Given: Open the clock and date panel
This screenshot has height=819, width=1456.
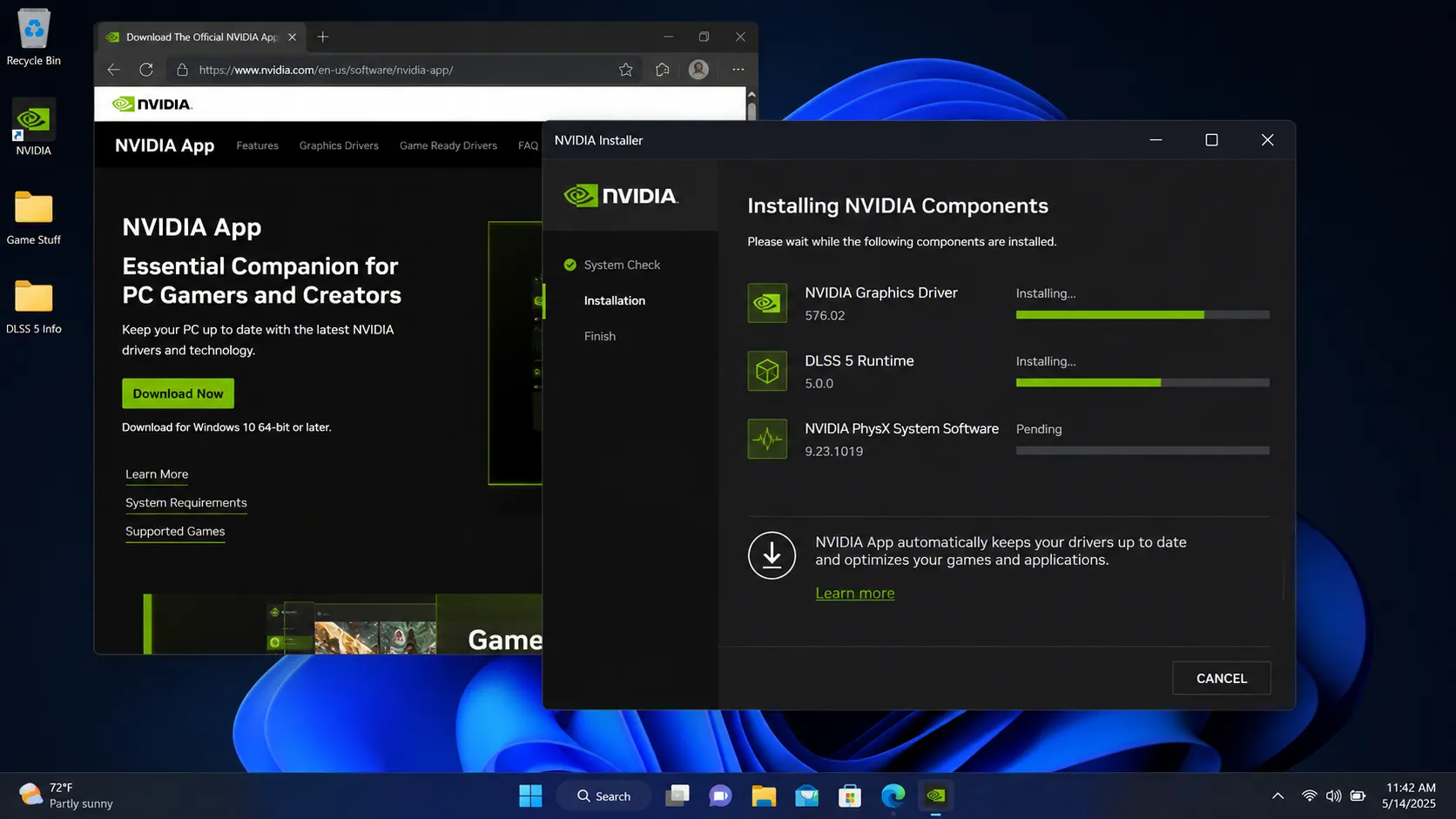Looking at the screenshot, I should [x=1410, y=796].
